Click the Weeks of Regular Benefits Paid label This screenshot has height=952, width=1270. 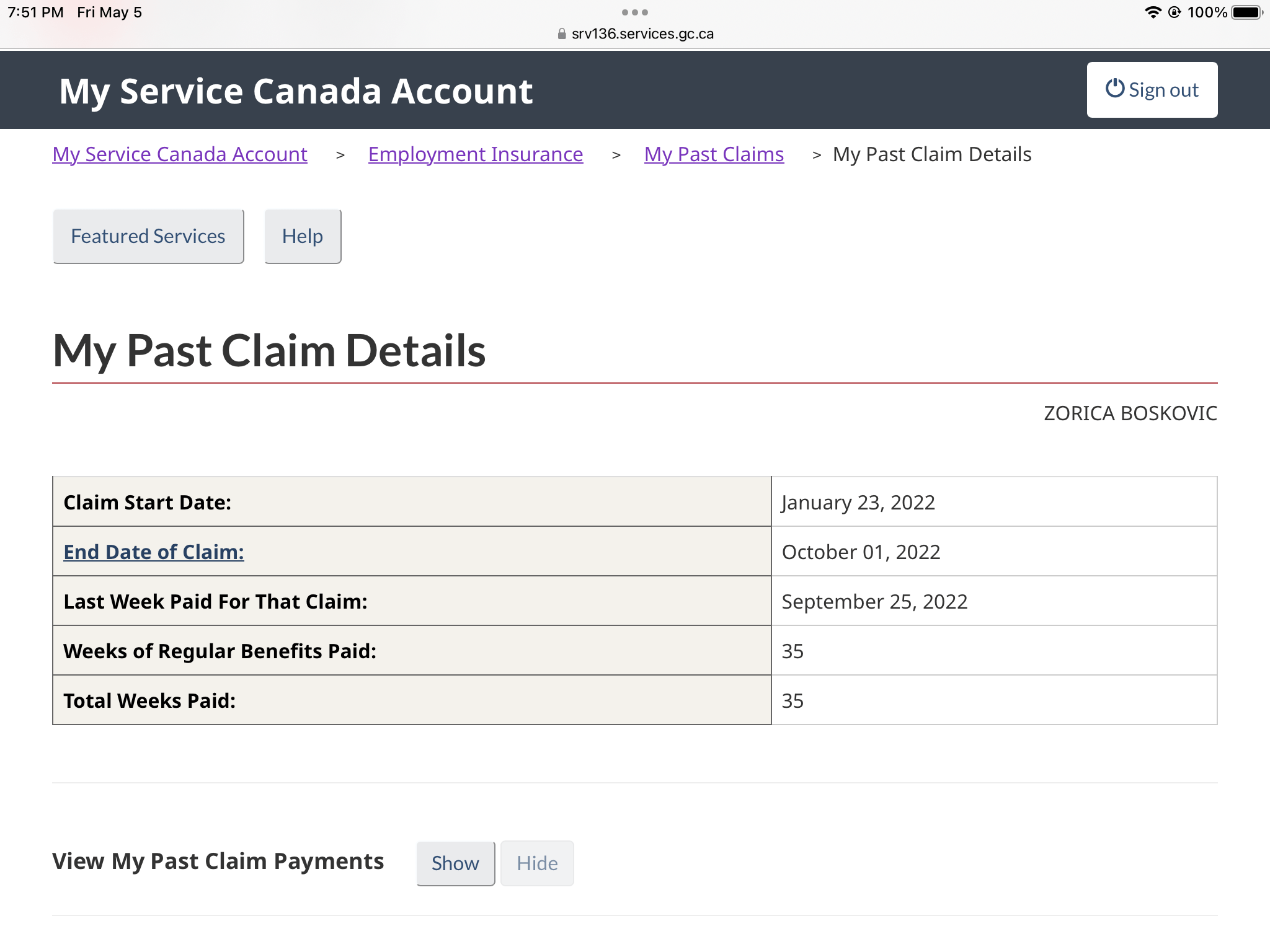click(220, 651)
